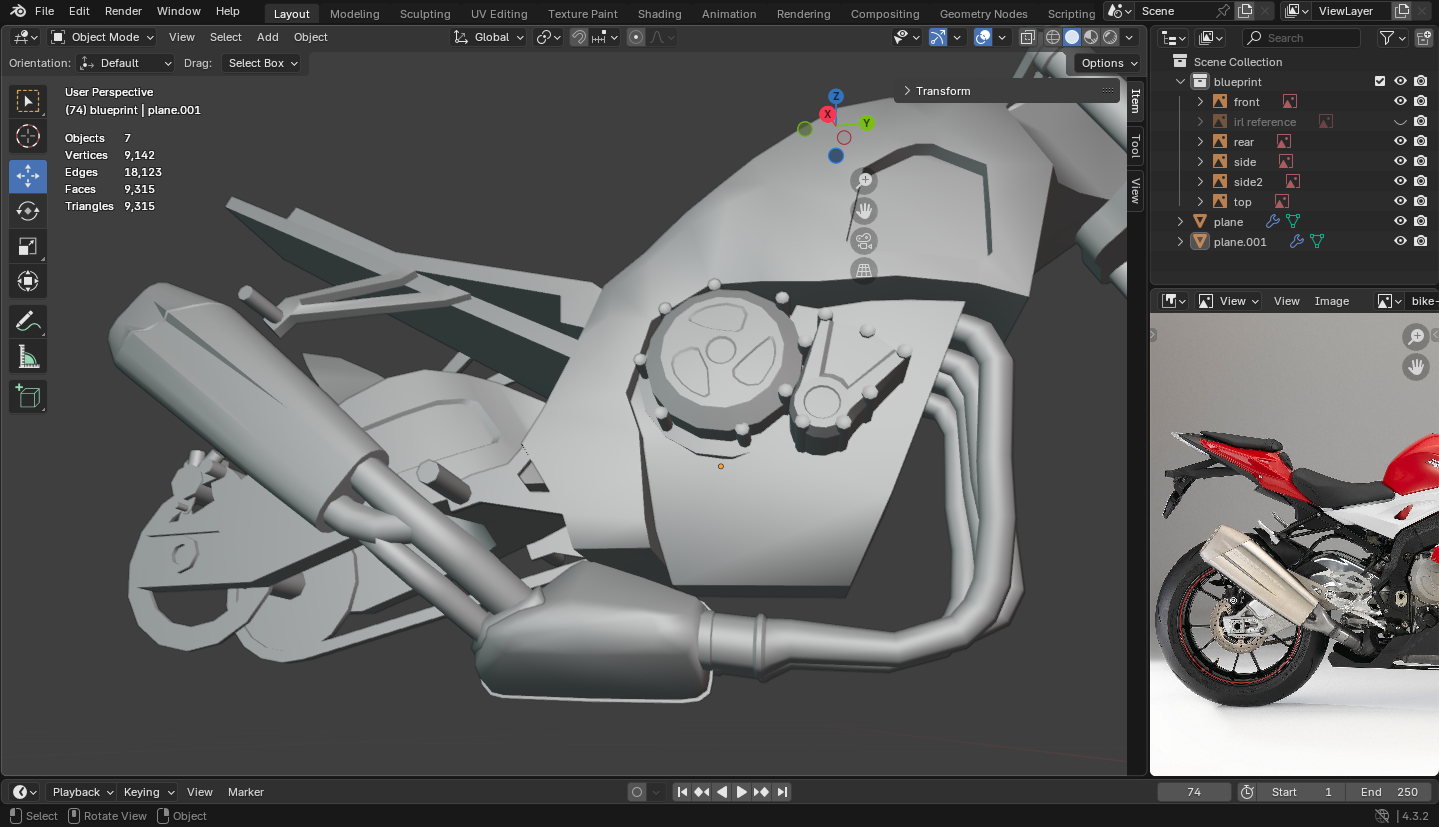The image size is (1439, 827).
Task: Select the Rotate tool
Action: point(28,211)
